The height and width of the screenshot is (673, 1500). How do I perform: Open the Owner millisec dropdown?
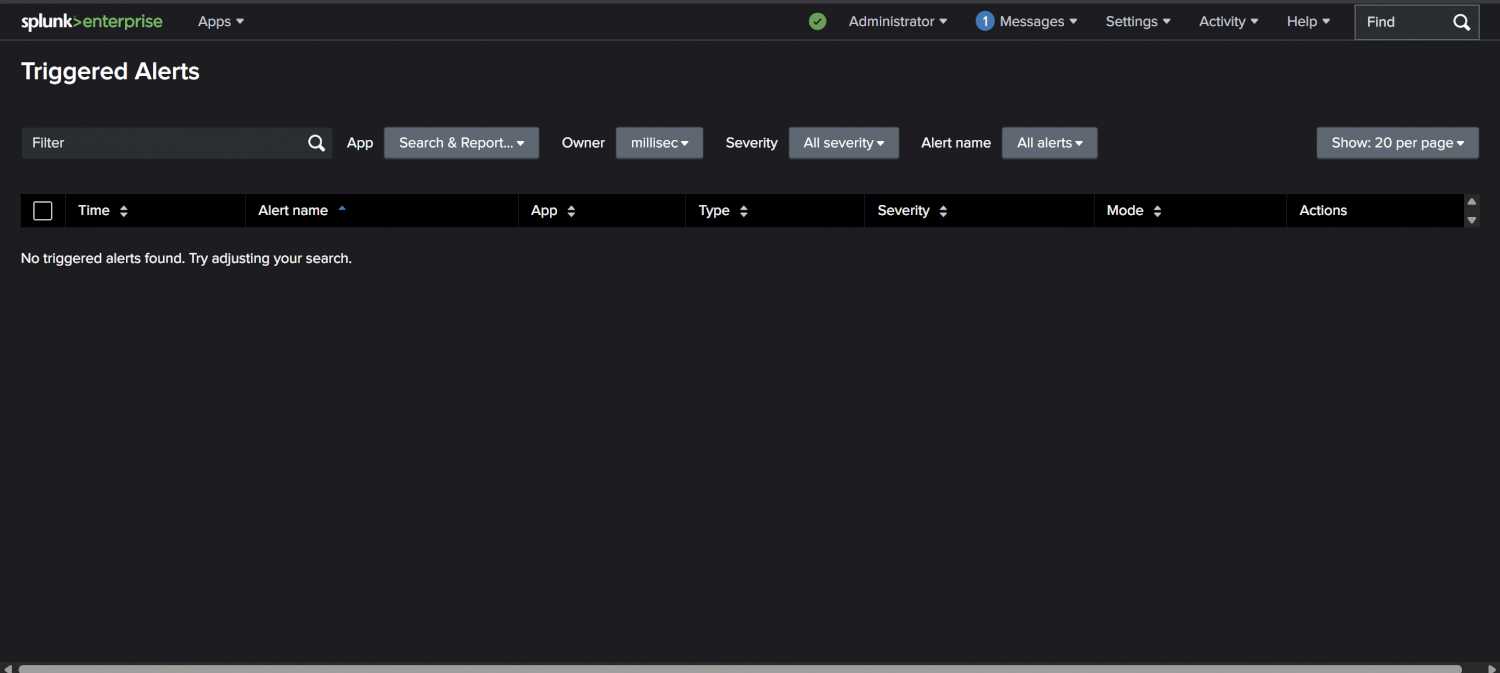[x=659, y=143]
